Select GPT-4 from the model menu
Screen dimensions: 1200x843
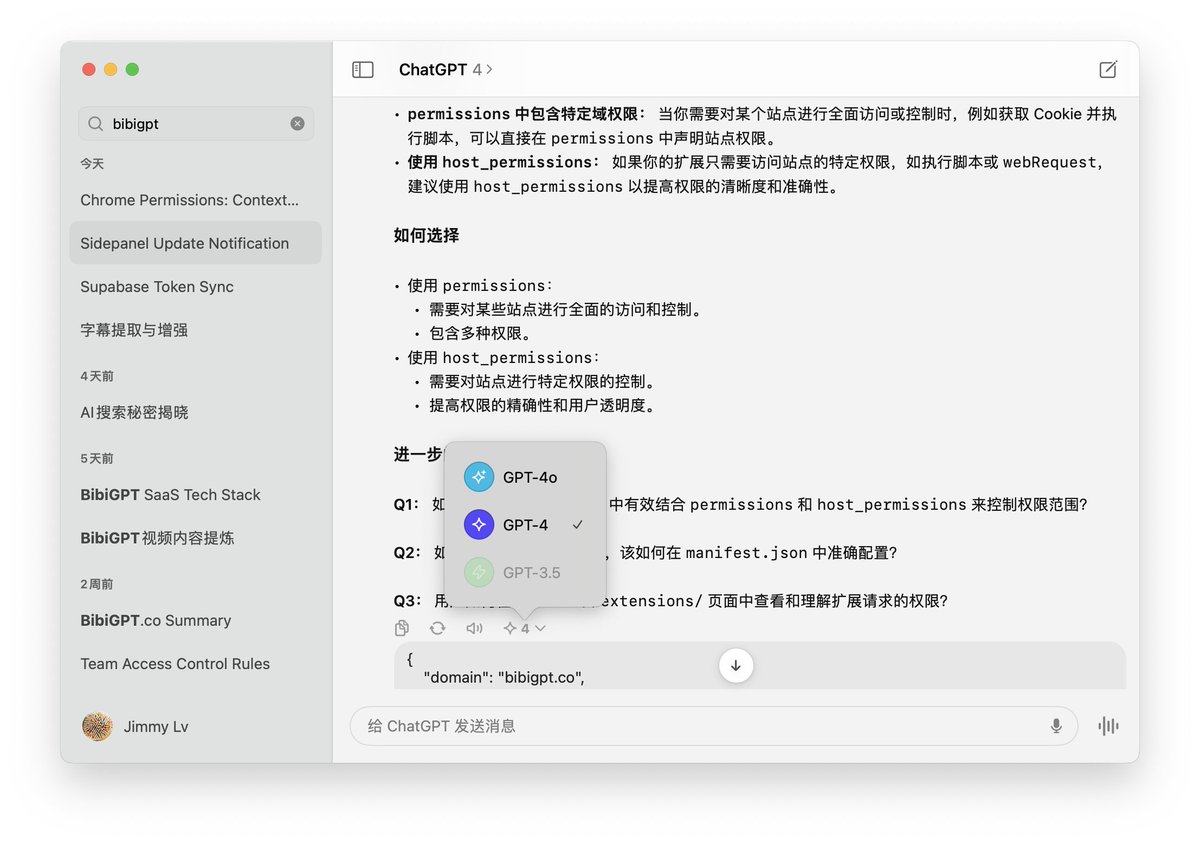(525, 525)
